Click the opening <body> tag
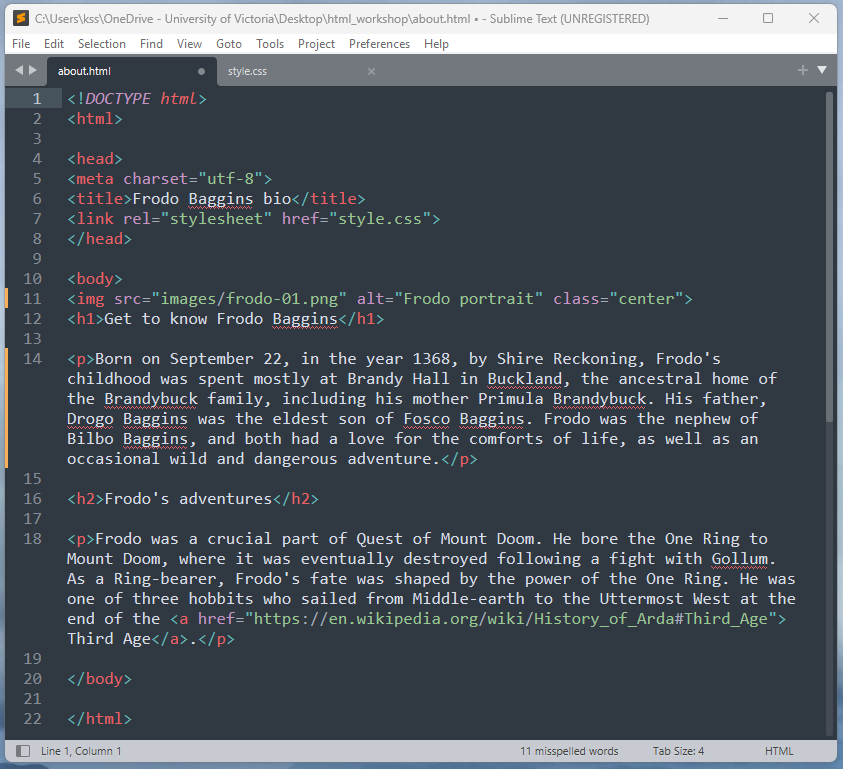This screenshot has width=843, height=769. tap(95, 279)
